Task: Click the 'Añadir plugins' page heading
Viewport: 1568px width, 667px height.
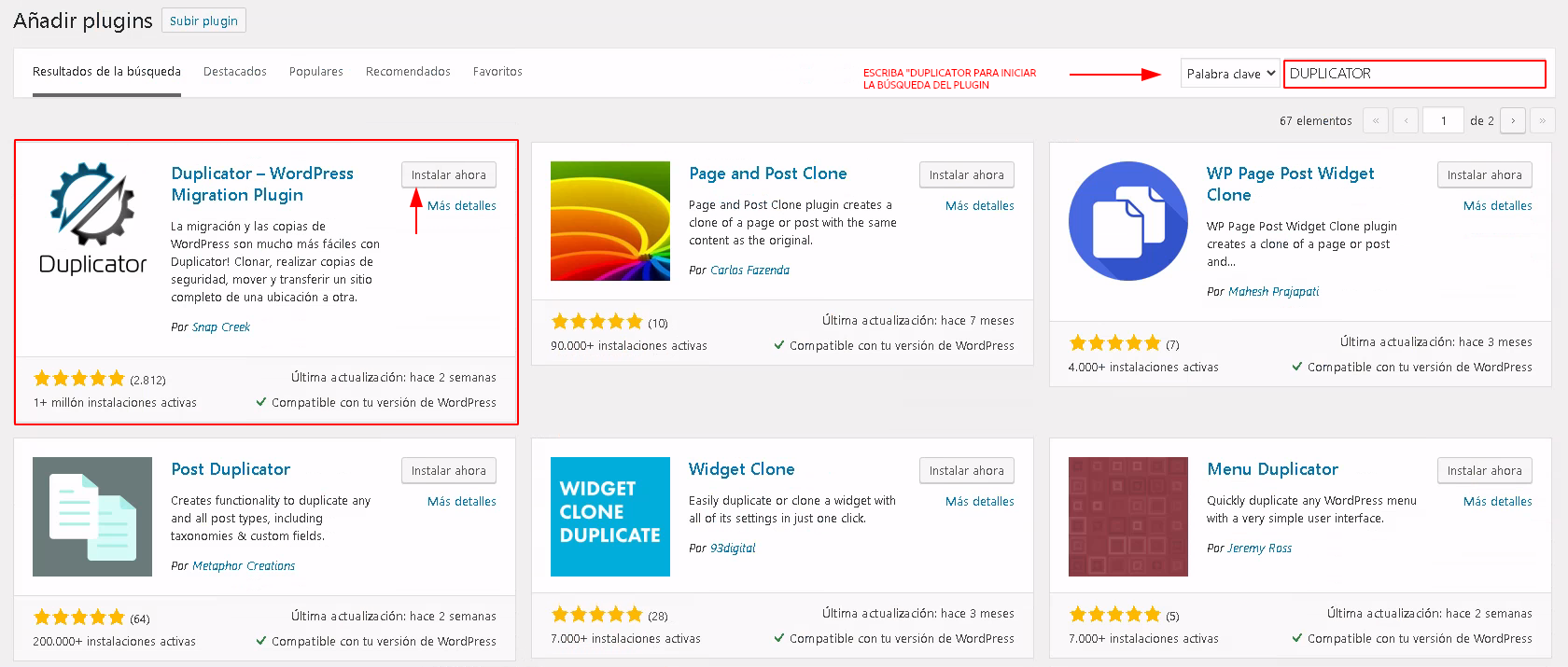Action: 83,21
